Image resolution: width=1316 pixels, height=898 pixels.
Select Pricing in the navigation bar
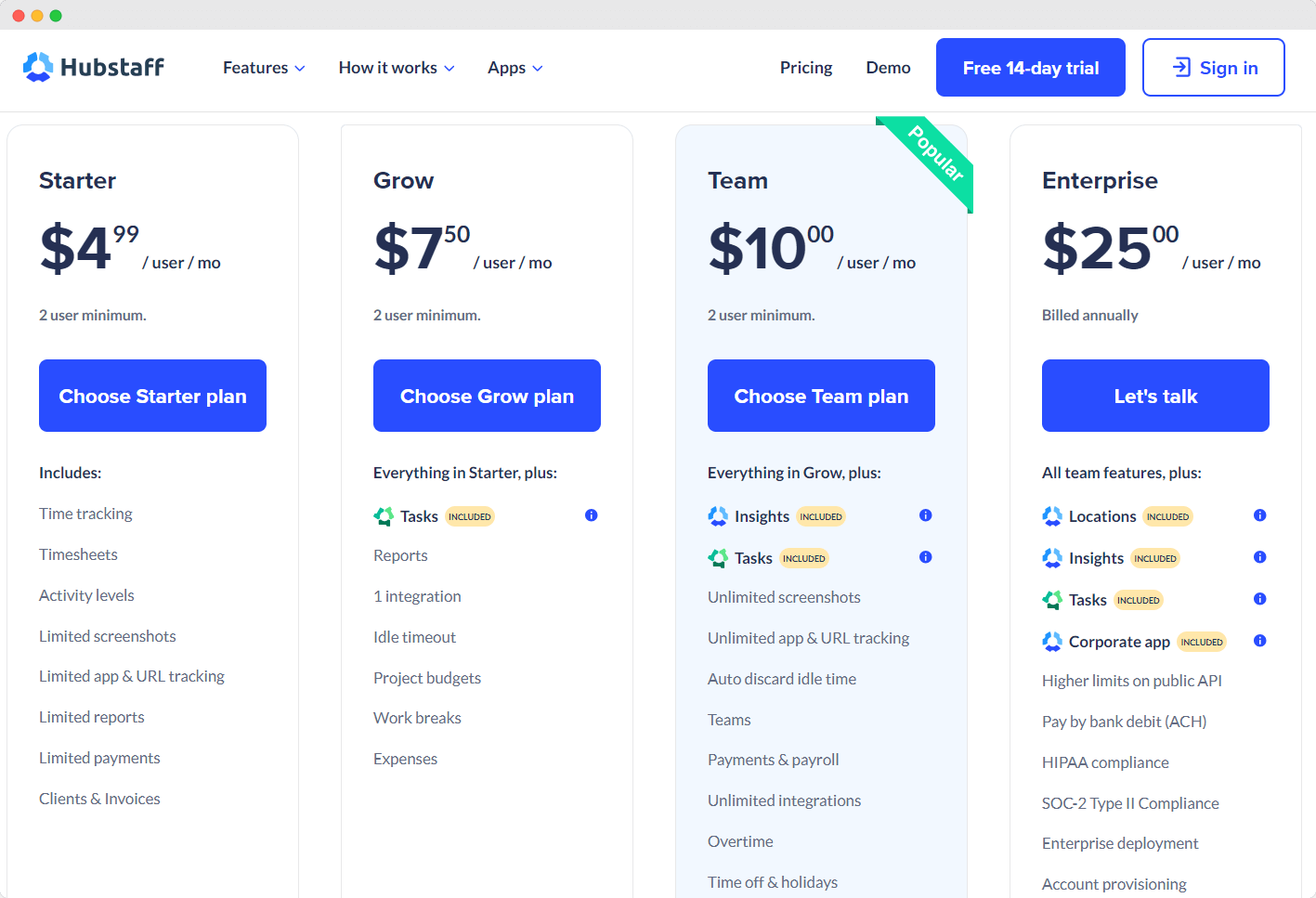(x=805, y=67)
